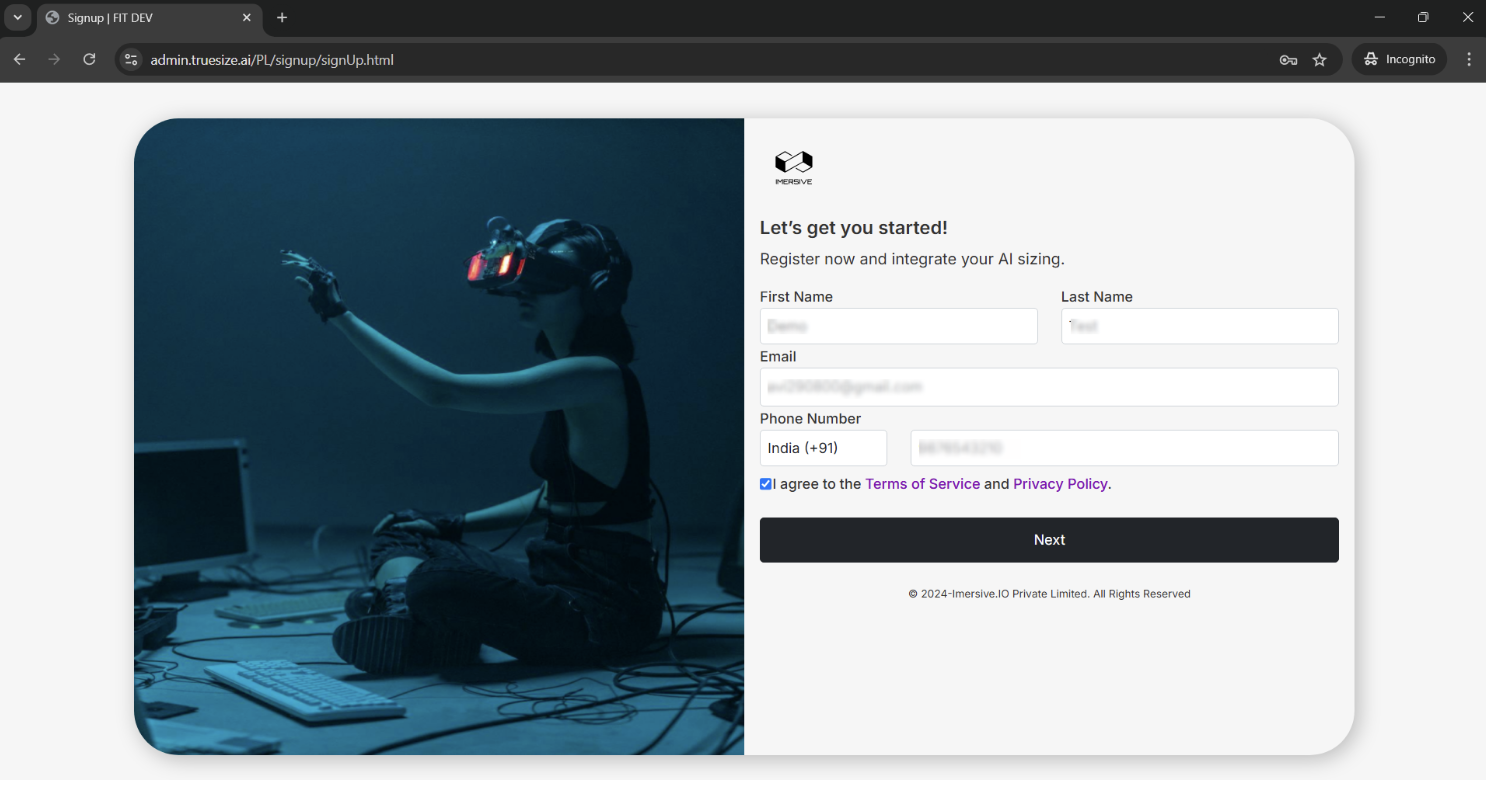Click the phone number input field
Screen dimensions: 1486x788
[1124, 448]
